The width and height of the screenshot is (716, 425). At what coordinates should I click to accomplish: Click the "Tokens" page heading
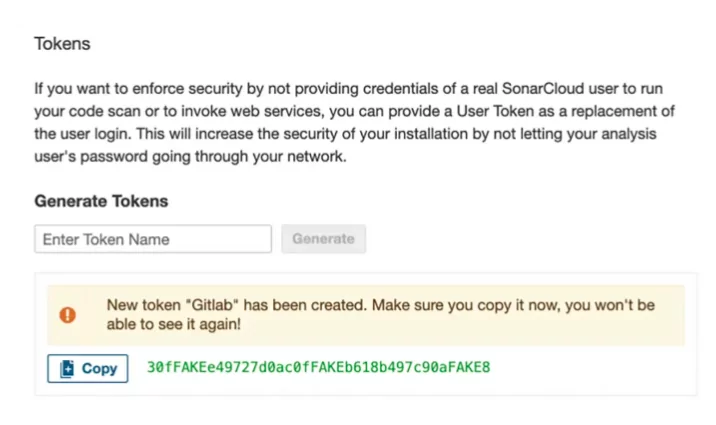[62, 44]
